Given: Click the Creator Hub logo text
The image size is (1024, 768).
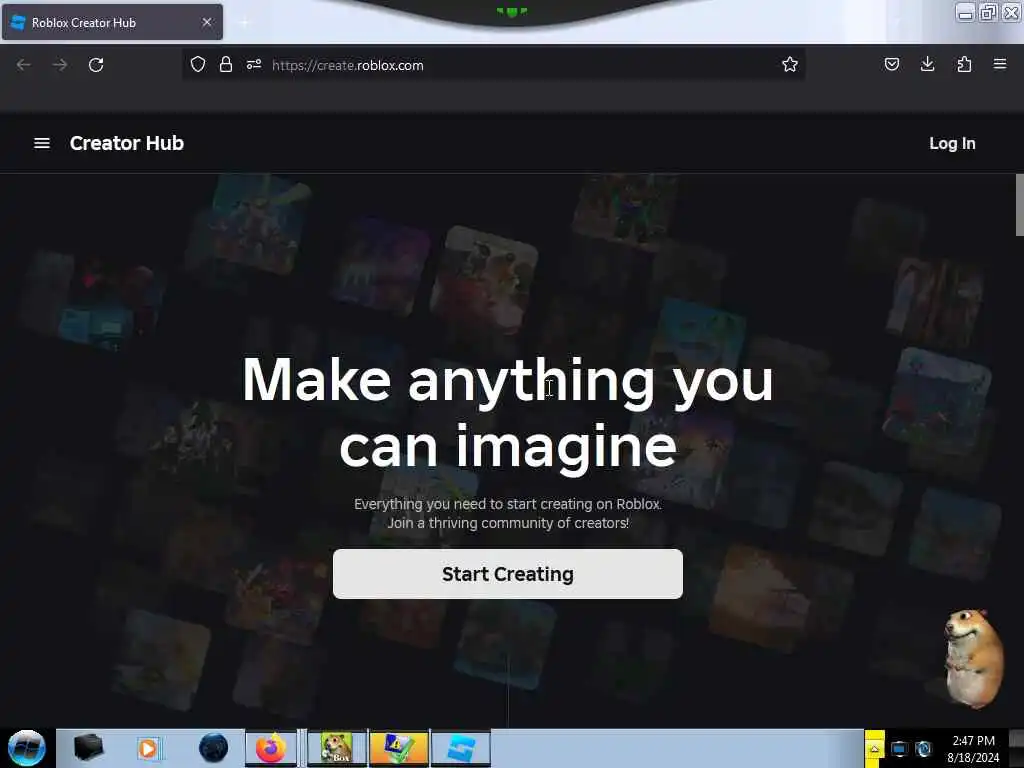Looking at the screenshot, I should (127, 143).
